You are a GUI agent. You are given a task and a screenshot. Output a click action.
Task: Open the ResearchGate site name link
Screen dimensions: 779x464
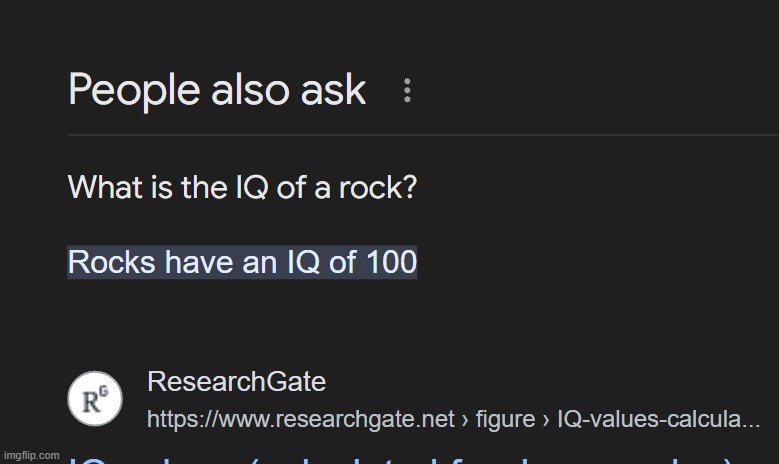click(x=236, y=382)
